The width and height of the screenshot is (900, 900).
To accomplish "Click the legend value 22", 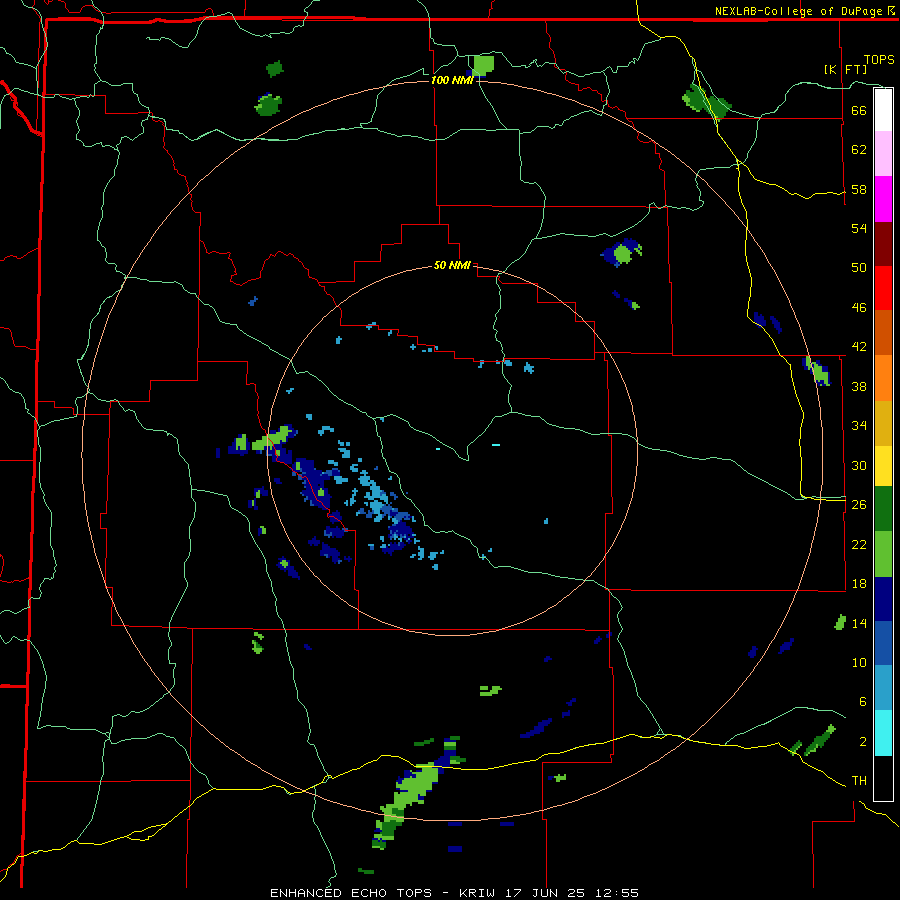I will [x=859, y=544].
